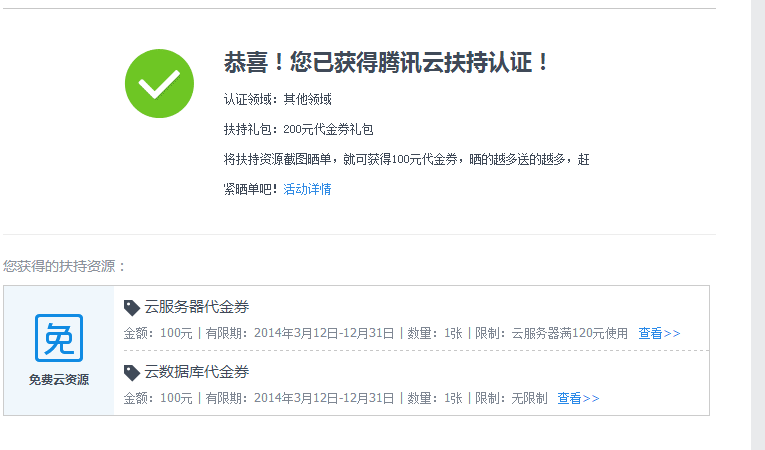Click the green checkmark success icon
This screenshot has height=450, width=765.
point(159,83)
